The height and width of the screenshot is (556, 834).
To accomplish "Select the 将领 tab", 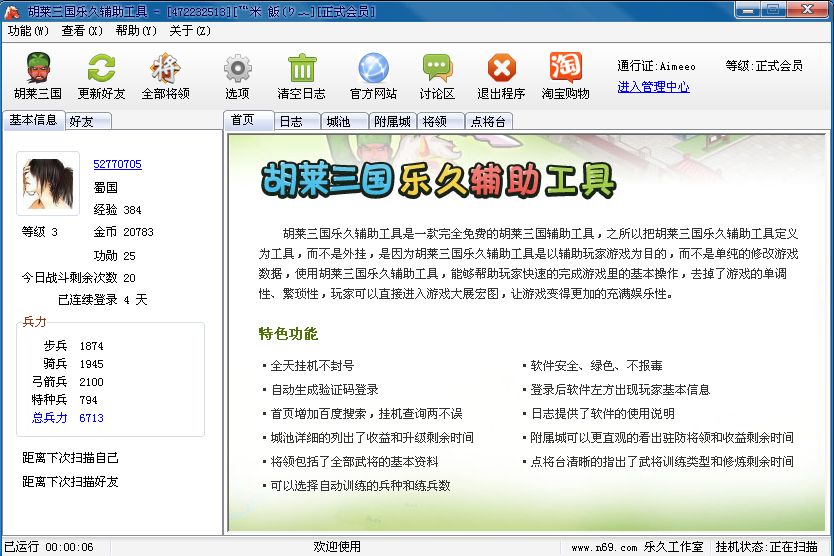I will coord(440,121).
